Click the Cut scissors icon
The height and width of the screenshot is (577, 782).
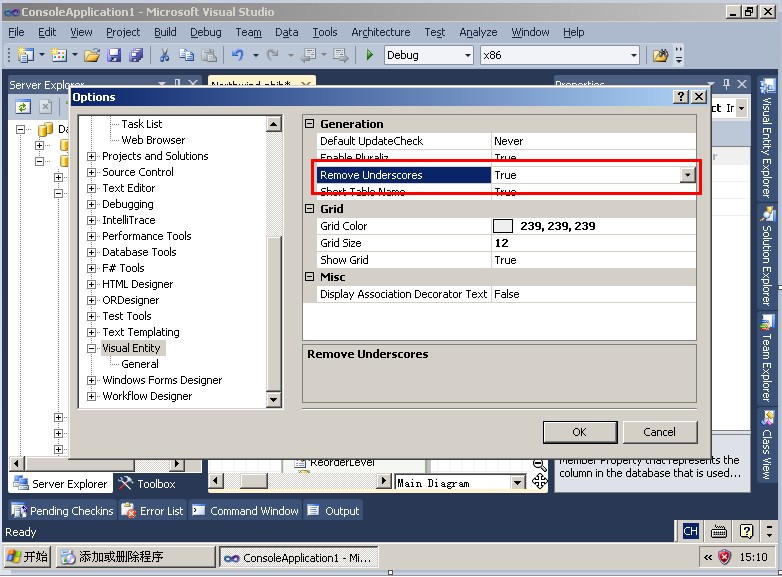pos(164,55)
